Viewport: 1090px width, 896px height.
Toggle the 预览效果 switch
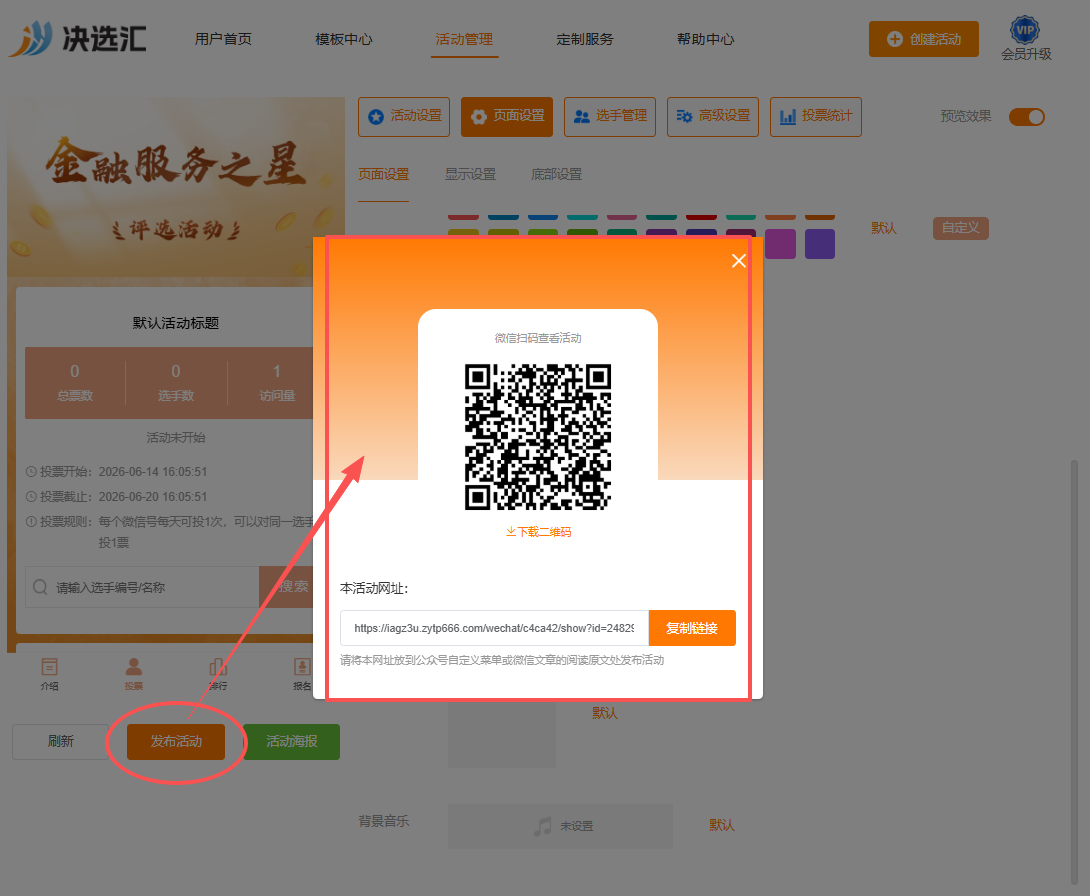(1027, 117)
